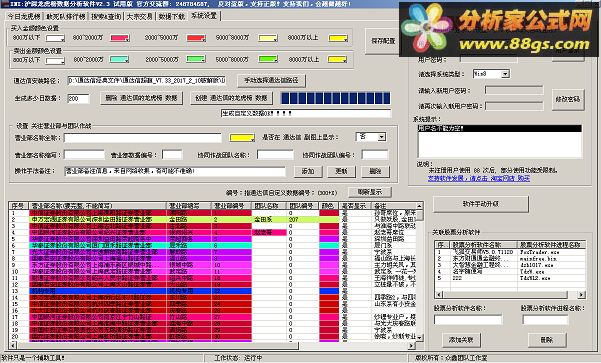601x363 pixels.
Task: Open the 今日龙虎榜 tab
Action: [x=24, y=16]
